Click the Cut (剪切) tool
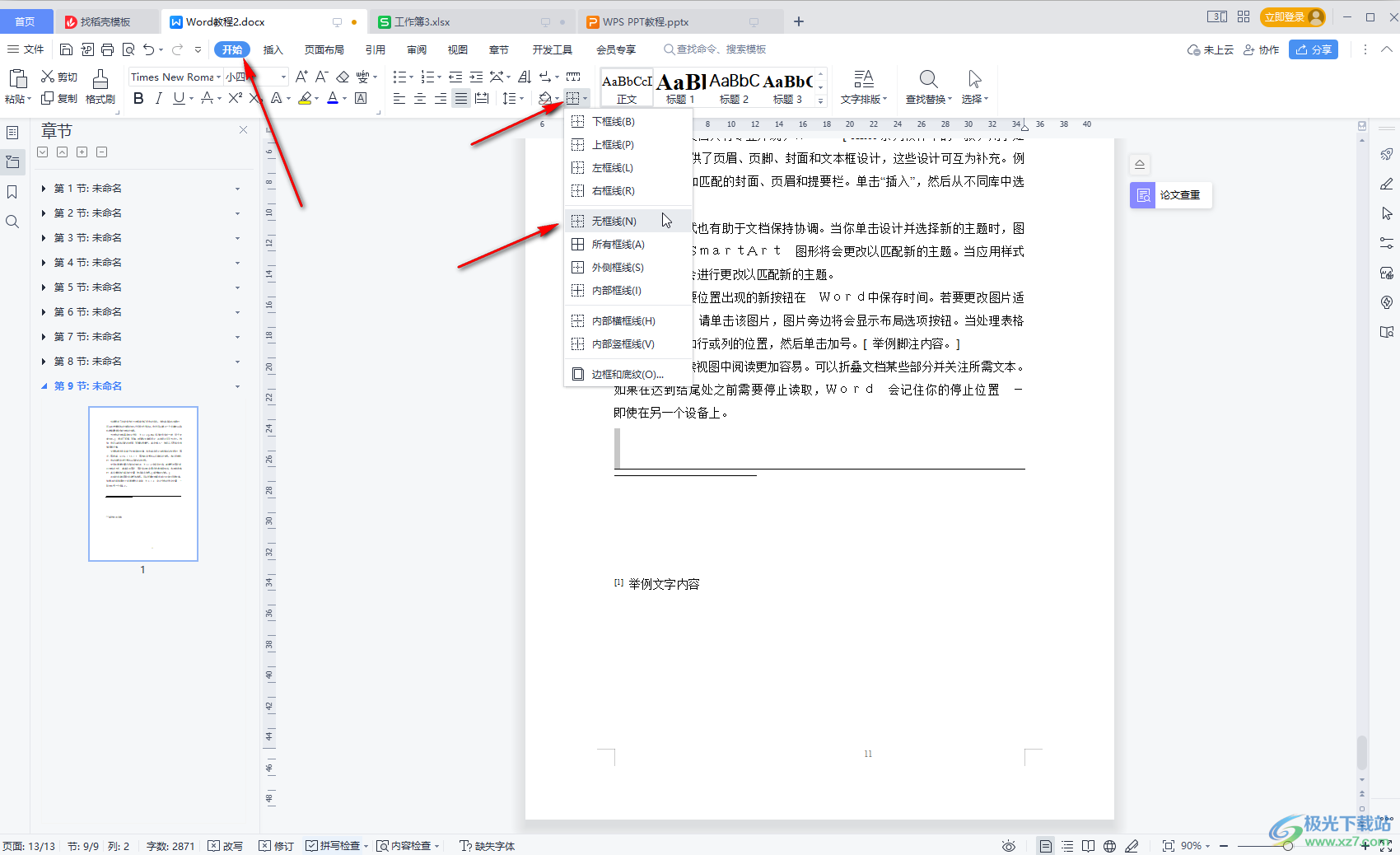Viewport: 1400px width, 855px height. pos(59,77)
